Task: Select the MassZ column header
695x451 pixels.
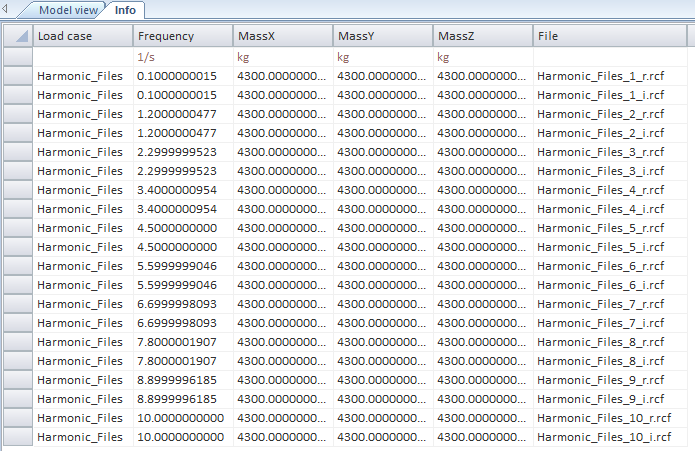Action: 482,36
